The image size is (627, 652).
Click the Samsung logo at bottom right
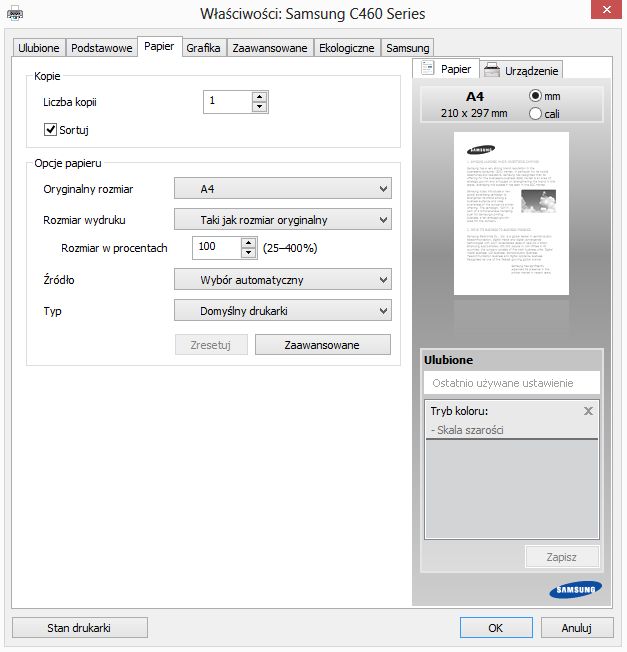click(x=575, y=589)
